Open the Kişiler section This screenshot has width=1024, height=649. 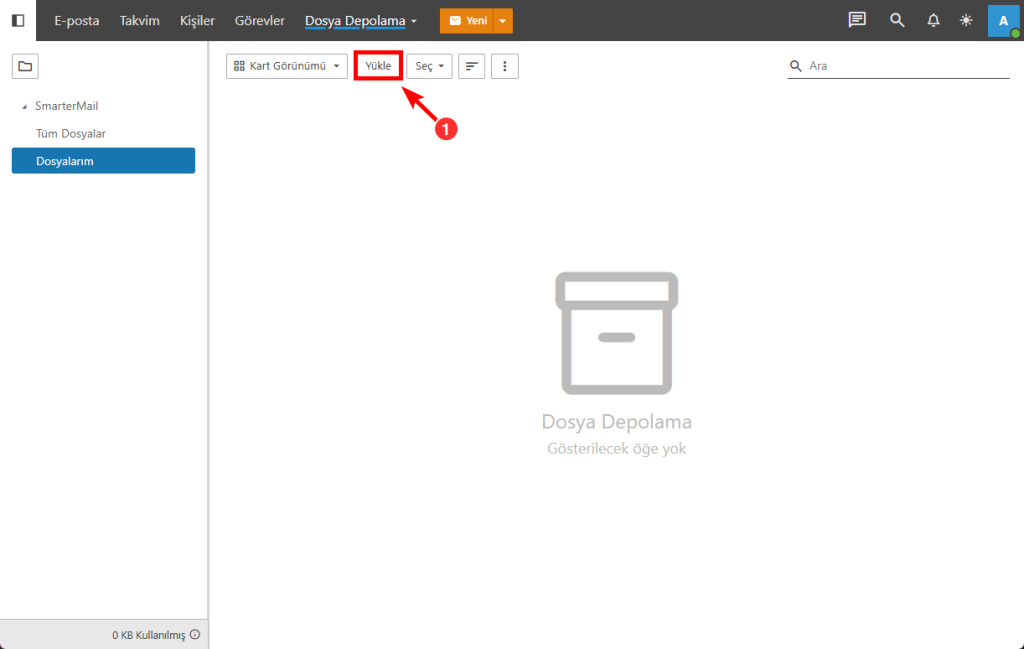(197, 20)
